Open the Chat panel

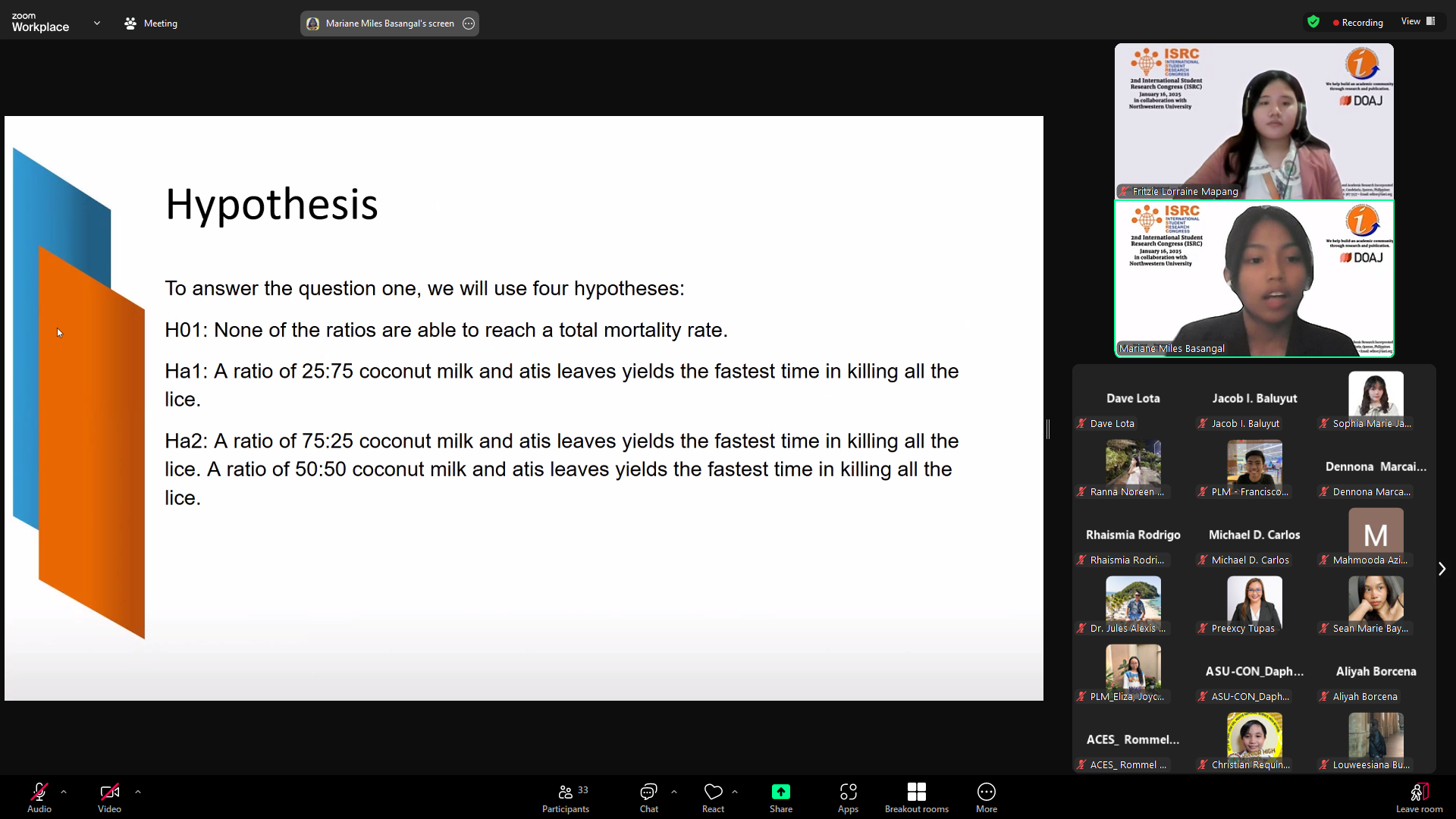(648, 792)
